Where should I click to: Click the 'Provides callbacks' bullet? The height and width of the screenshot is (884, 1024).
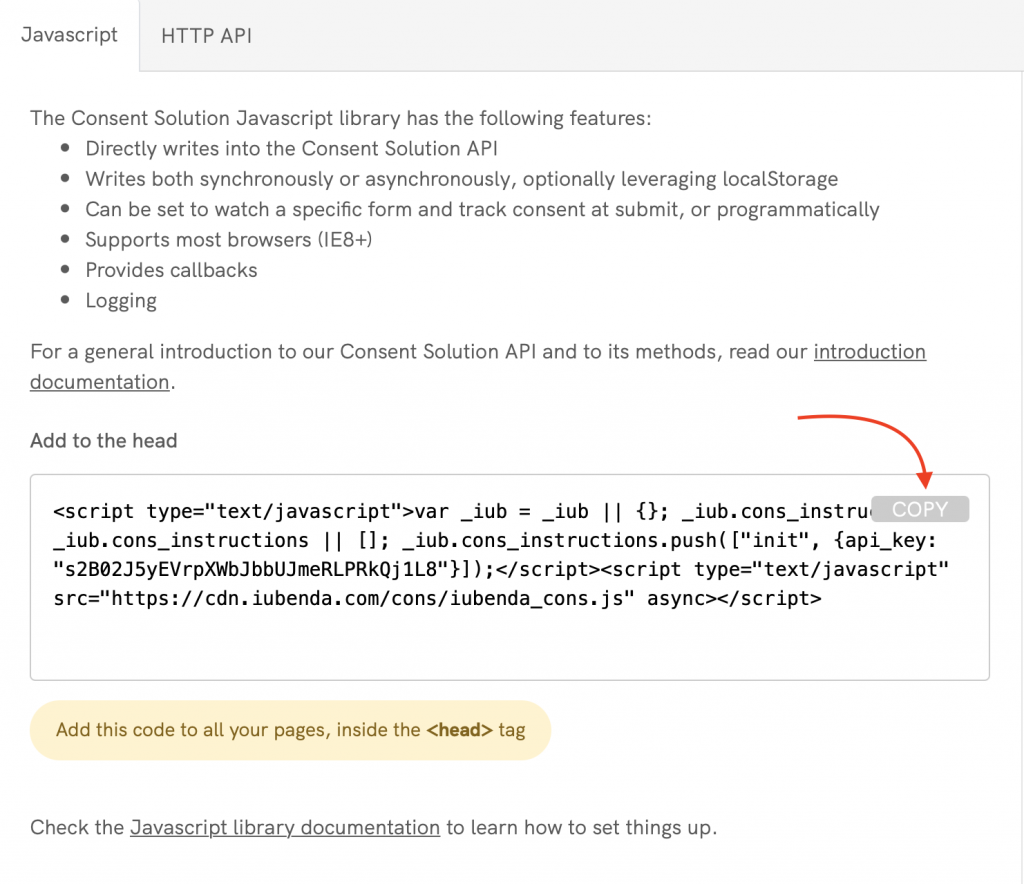[x=171, y=270]
